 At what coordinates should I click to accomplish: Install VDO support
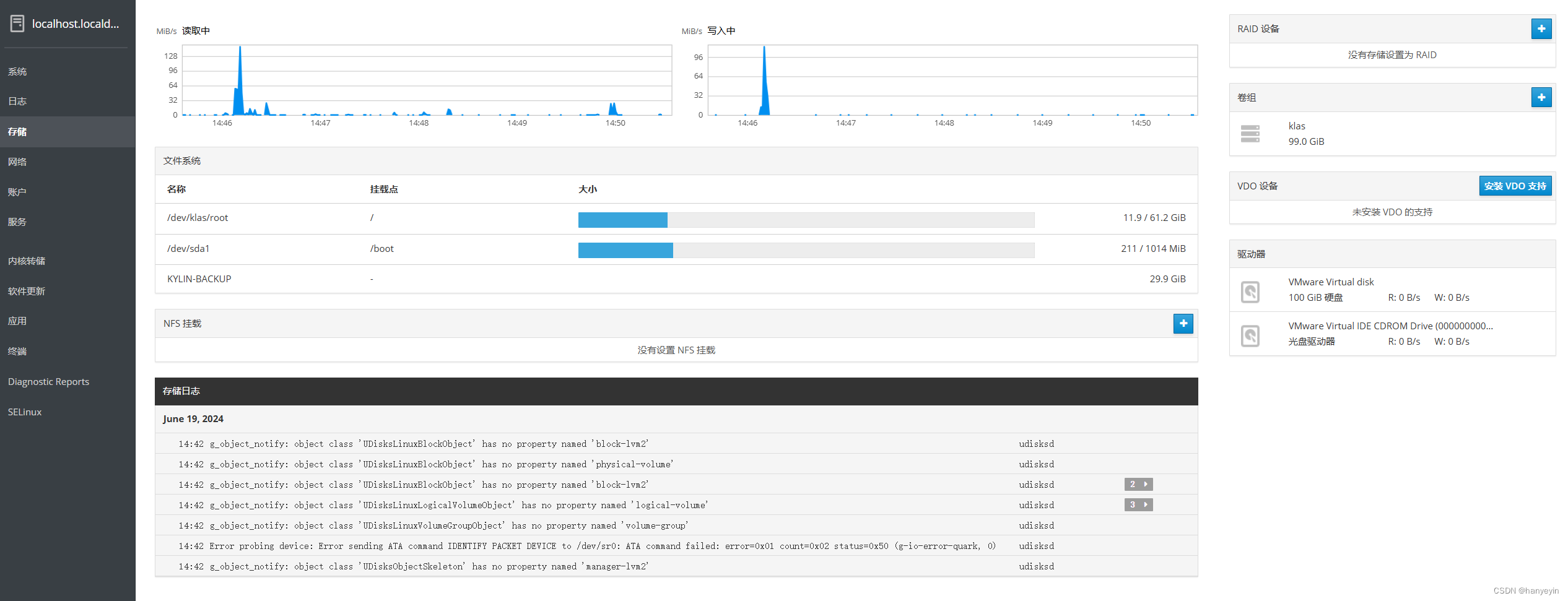coord(1515,186)
